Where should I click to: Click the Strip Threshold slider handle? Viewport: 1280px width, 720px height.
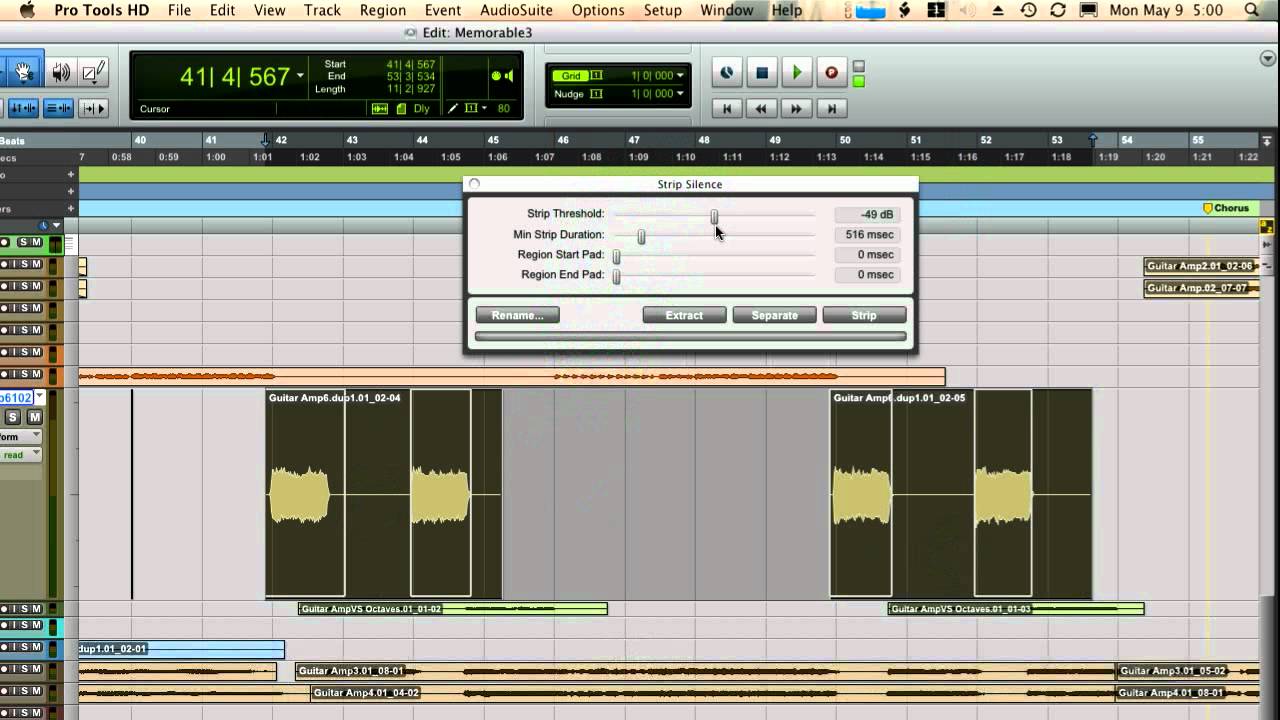click(x=714, y=216)
